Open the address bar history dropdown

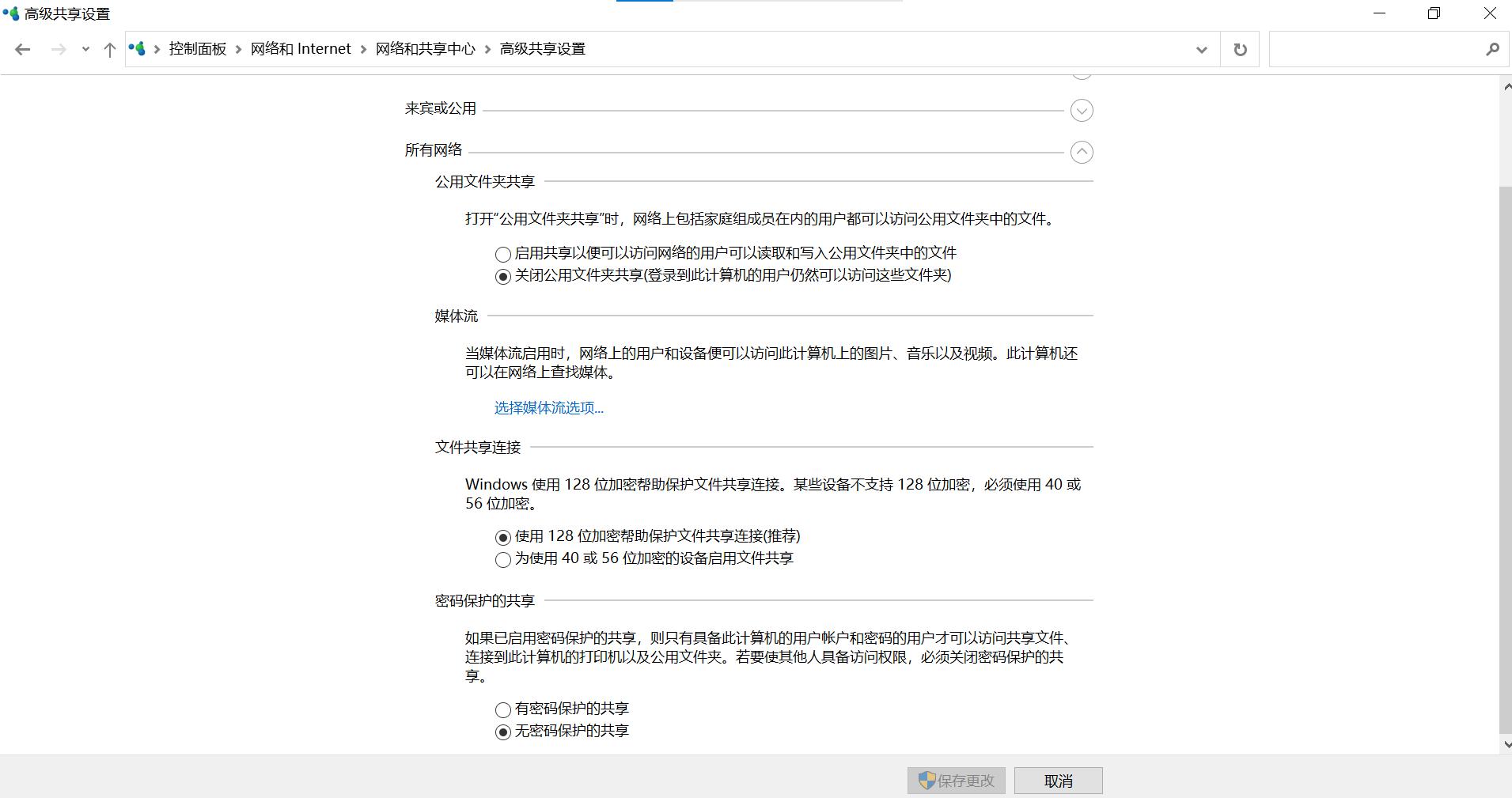click(x=1201, y=48)
